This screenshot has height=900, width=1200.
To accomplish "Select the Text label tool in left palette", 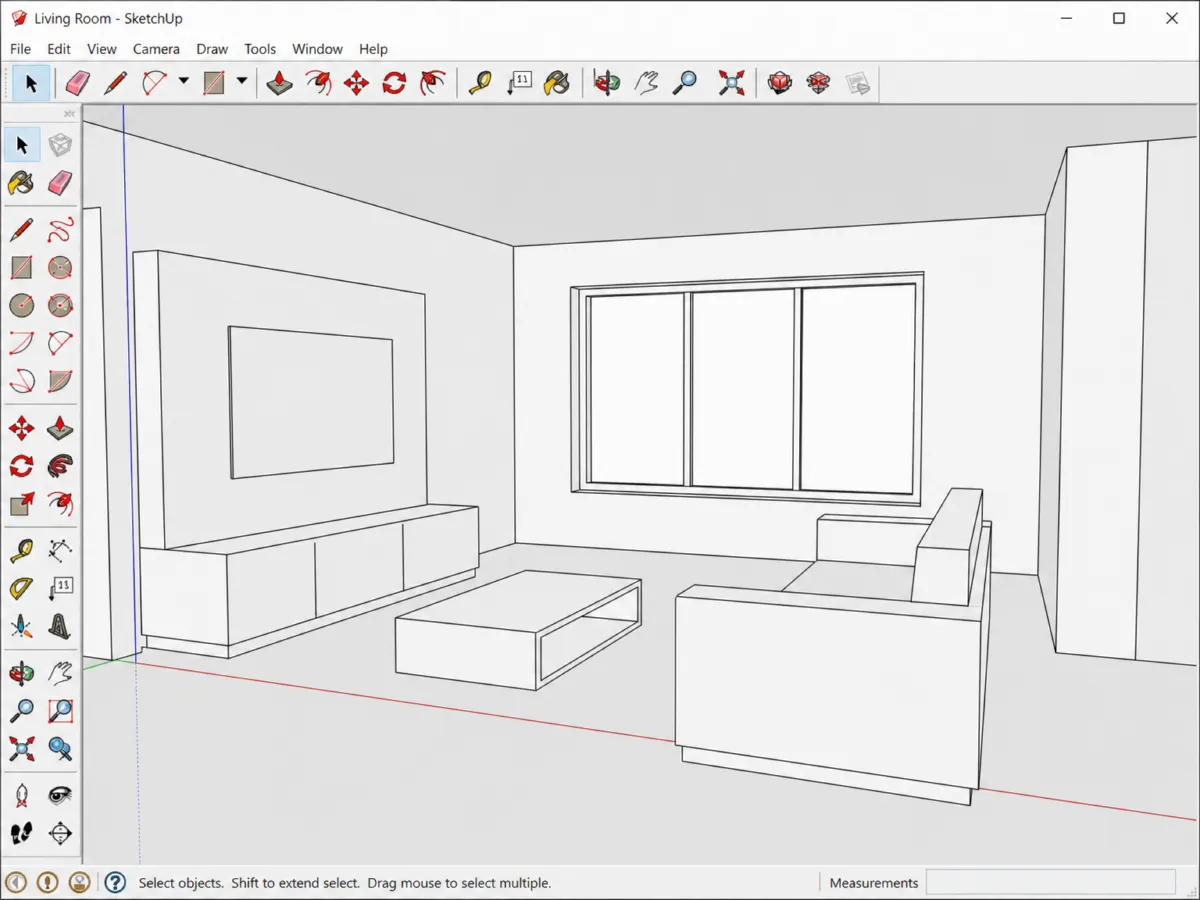I will (60, 589).
